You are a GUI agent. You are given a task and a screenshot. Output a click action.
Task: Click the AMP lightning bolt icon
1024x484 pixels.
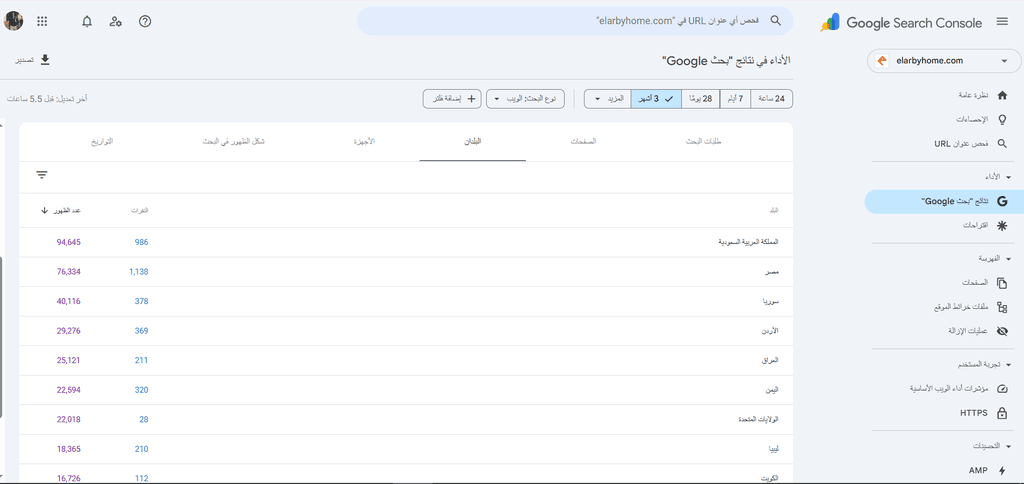pos(1002,470)
